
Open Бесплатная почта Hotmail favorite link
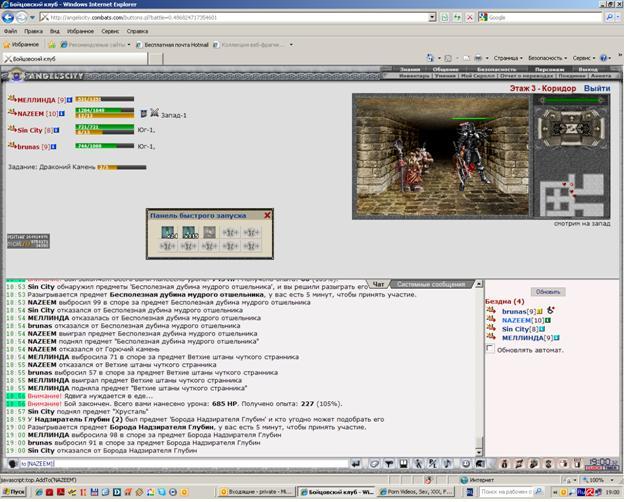click(x=172, y=45)
